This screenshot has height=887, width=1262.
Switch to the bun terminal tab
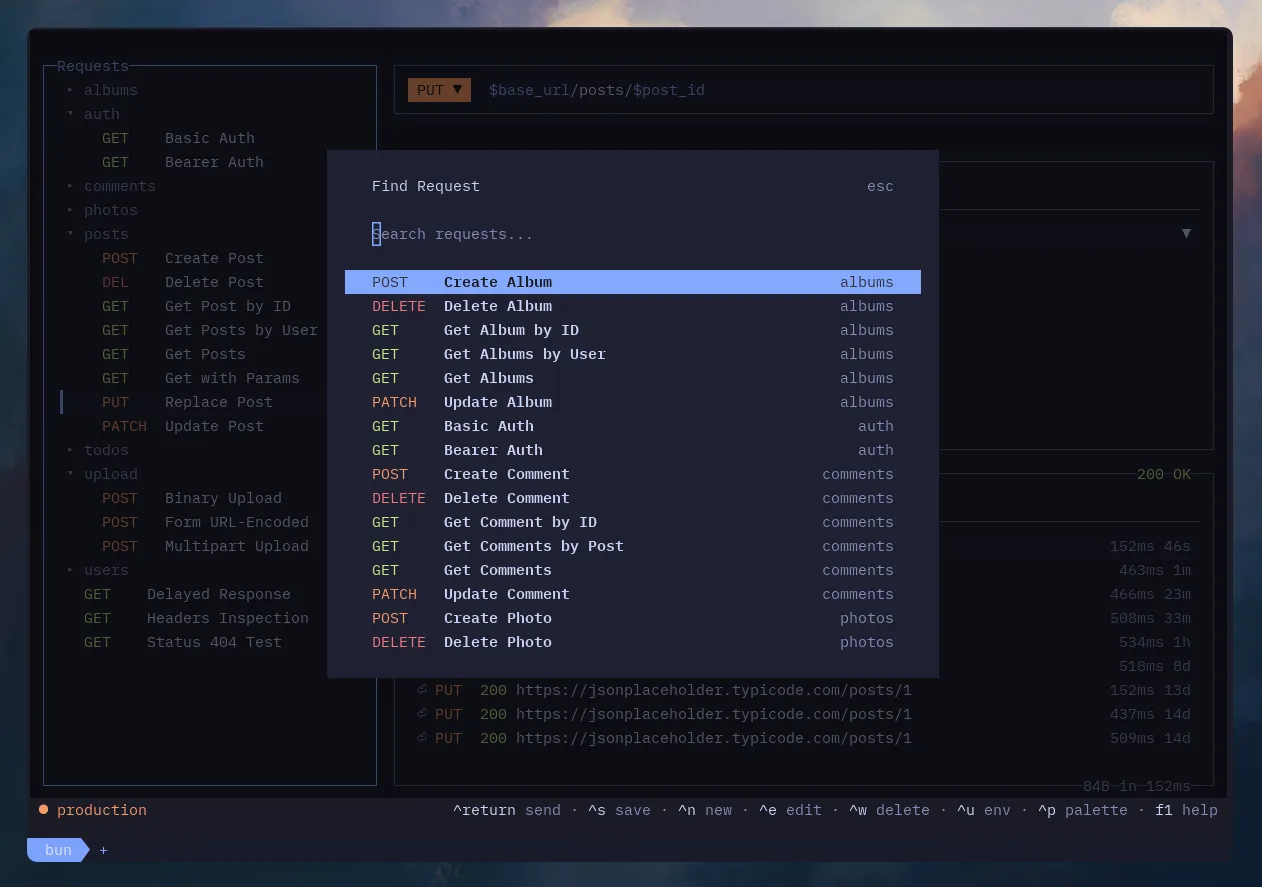tap(58, 850)
